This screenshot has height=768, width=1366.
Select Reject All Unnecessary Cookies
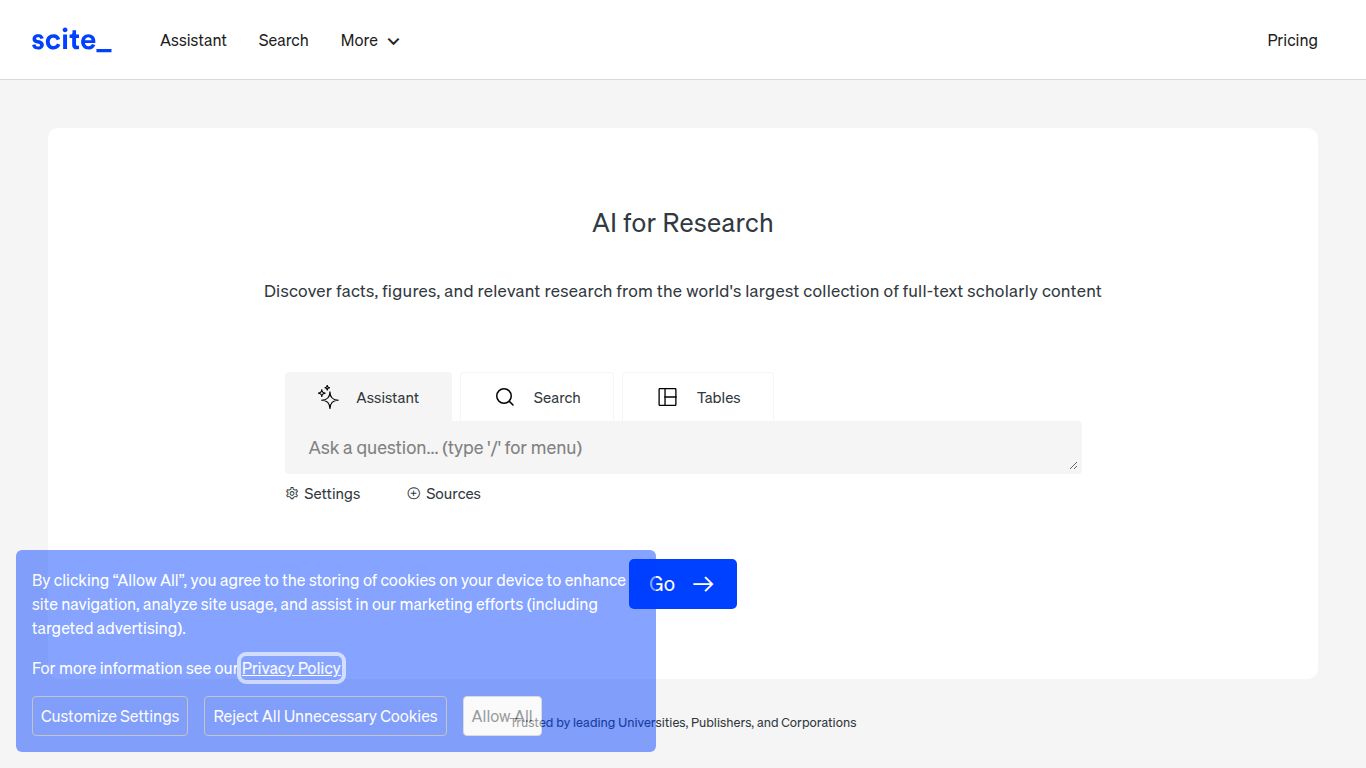(325, 716)
